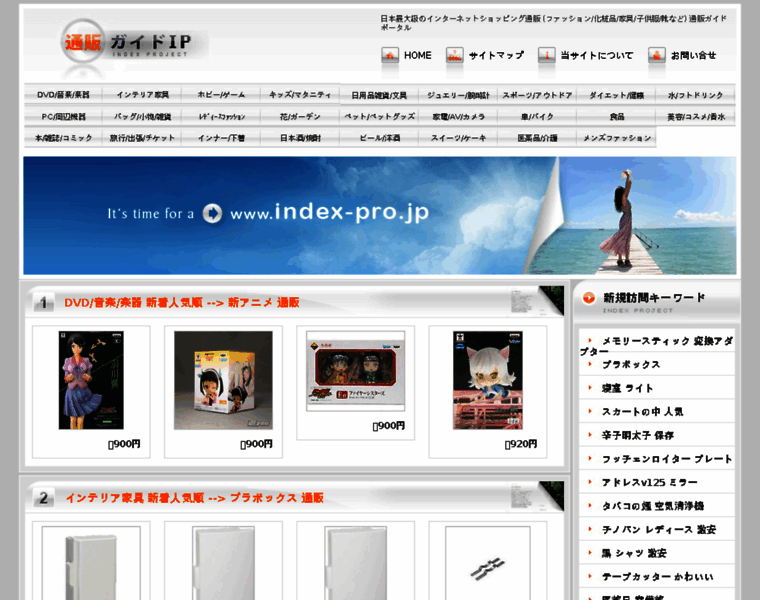Open the 黒 シャツ 激安 keyword link
The width and height of the screenshot is (760, 600).
click(634, 553)
